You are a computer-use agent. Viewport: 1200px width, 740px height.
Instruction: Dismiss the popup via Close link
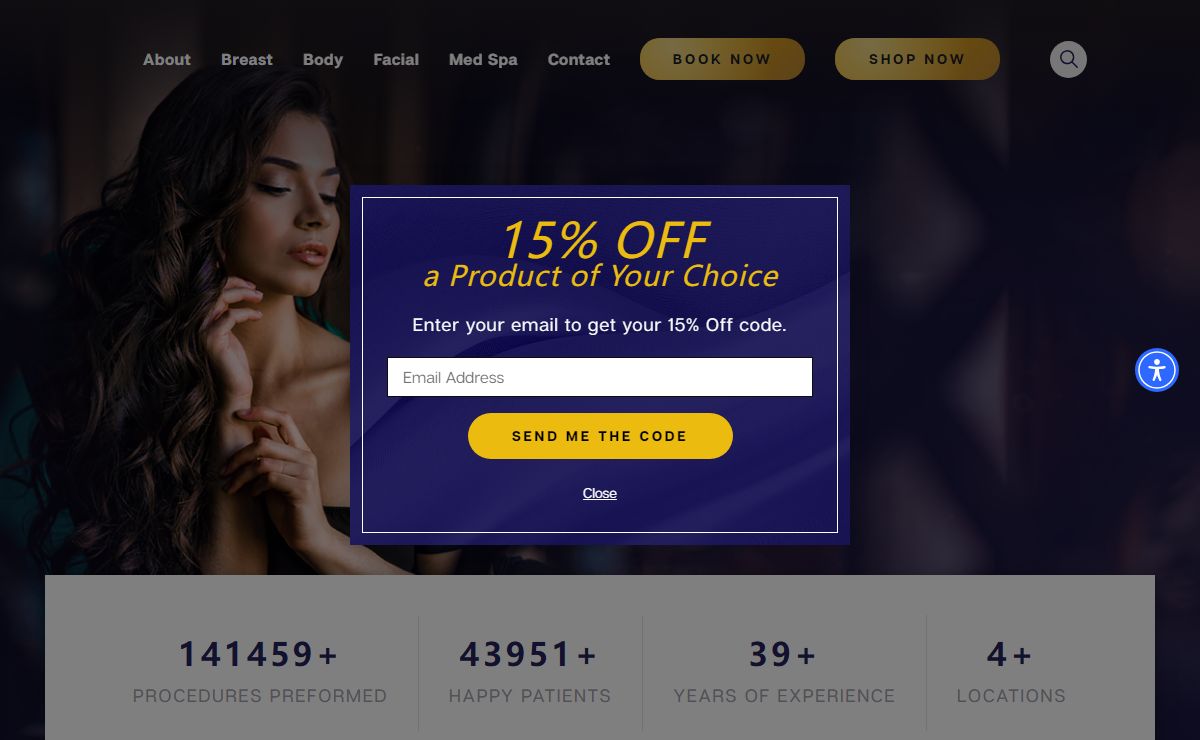pos(600,493)
